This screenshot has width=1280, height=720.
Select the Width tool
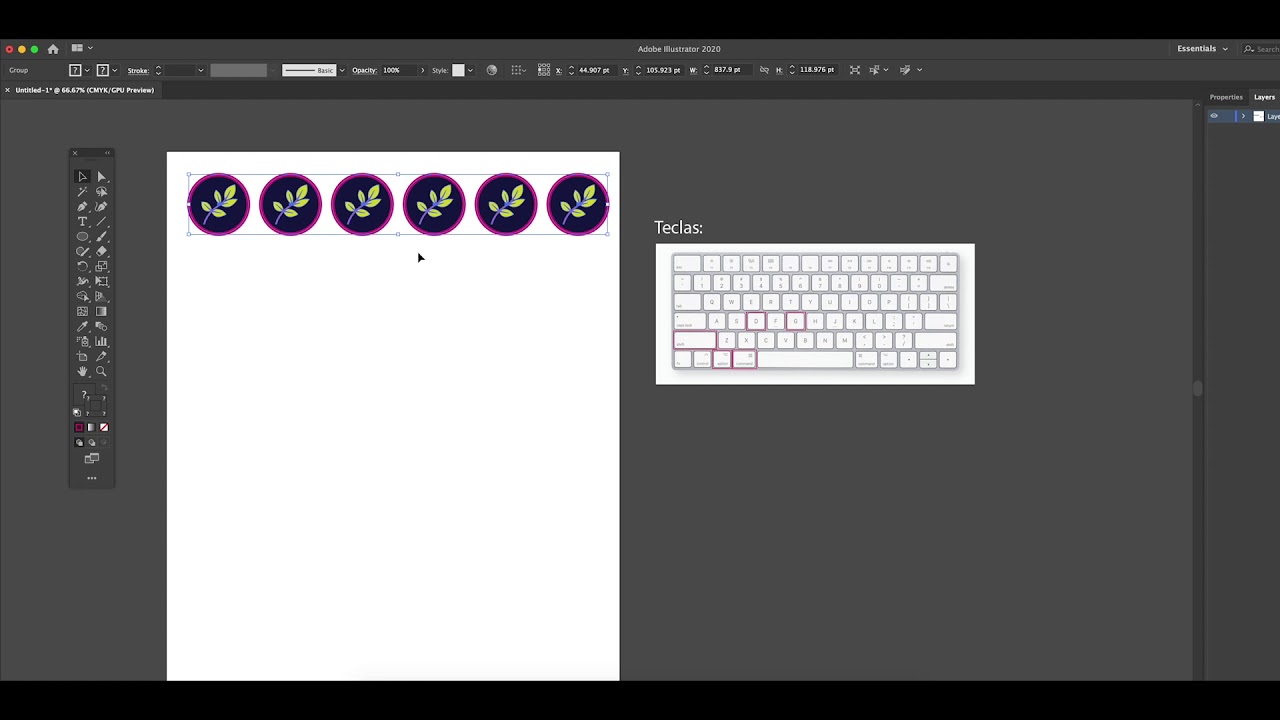(82, 281)
